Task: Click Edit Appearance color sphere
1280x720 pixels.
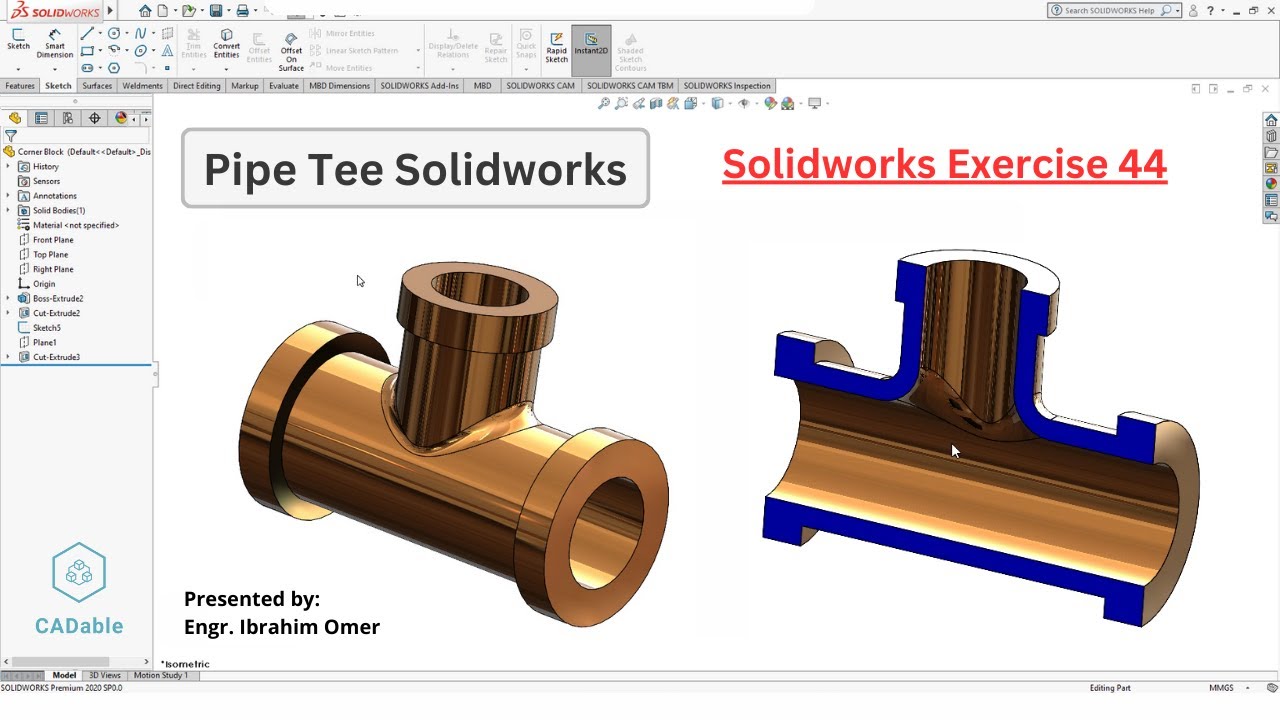Action: 770,103
